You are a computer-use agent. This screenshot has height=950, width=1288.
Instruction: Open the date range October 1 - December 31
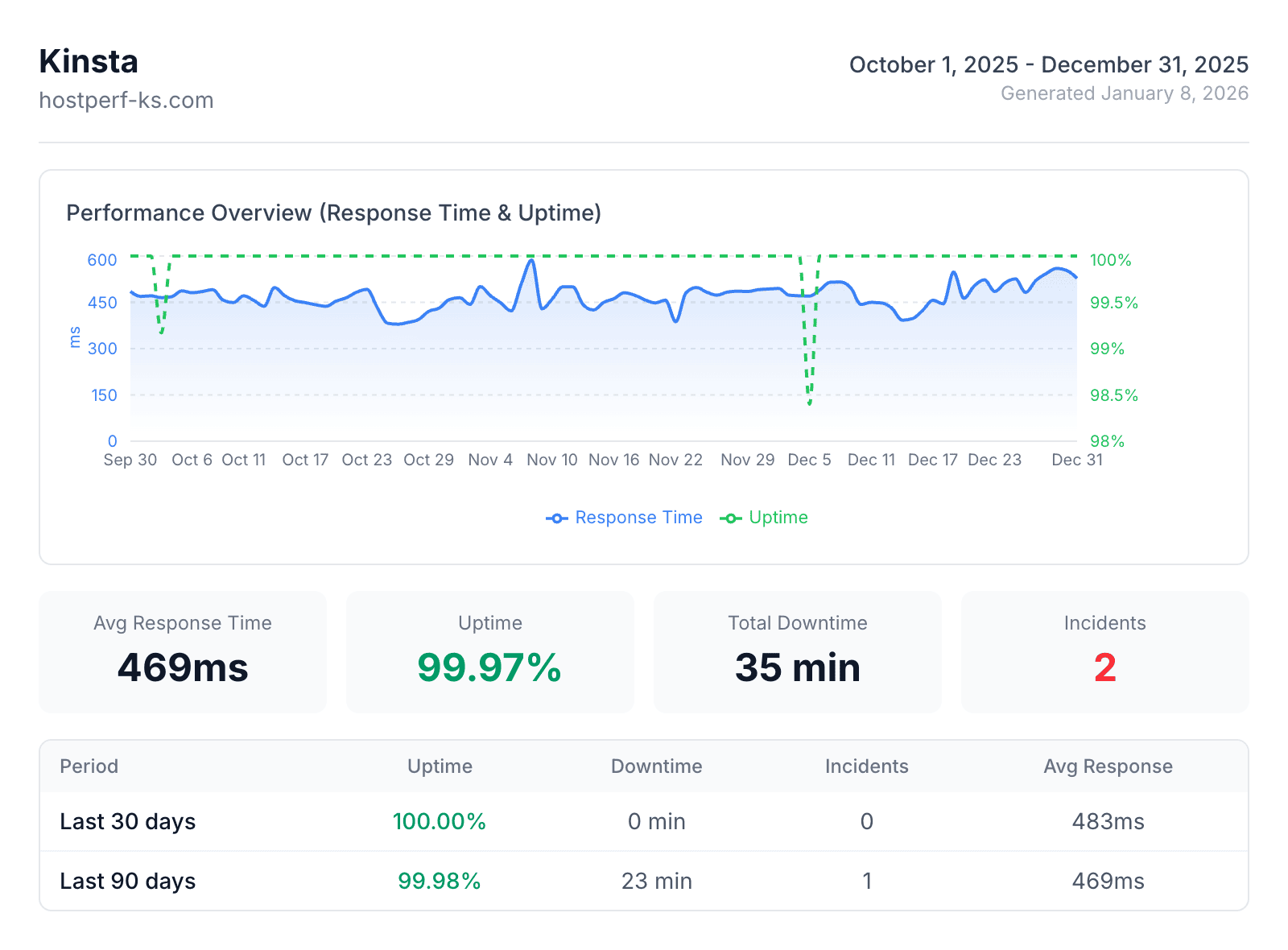click(1048, 64)
